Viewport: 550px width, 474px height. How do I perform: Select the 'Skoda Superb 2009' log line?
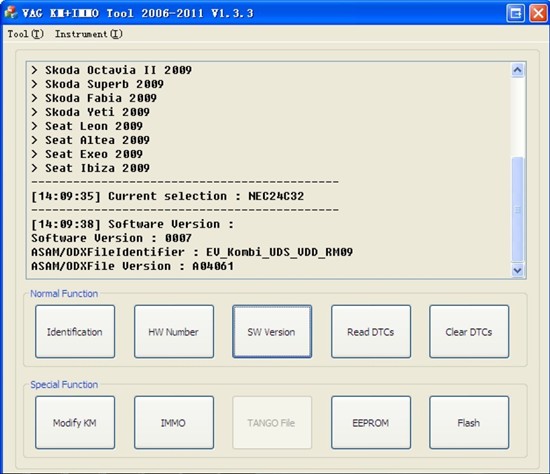pyautogui.click(x=97, y=84)
